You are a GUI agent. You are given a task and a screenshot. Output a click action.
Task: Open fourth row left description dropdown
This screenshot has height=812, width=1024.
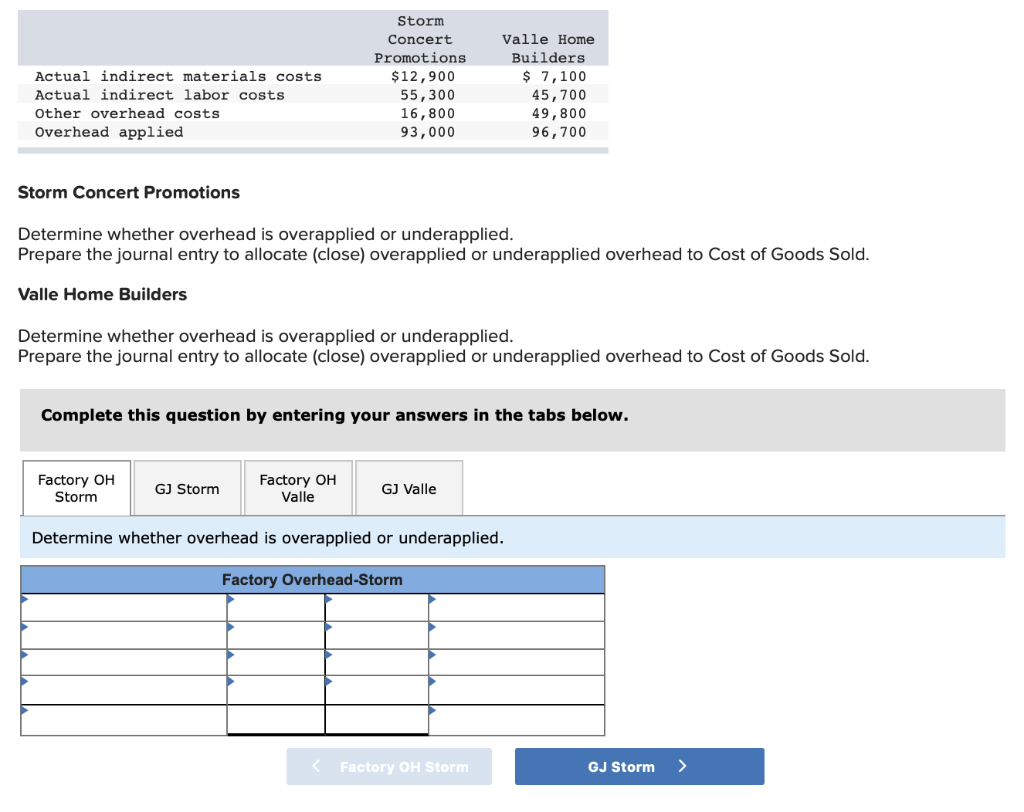click(x=124, y=690)
